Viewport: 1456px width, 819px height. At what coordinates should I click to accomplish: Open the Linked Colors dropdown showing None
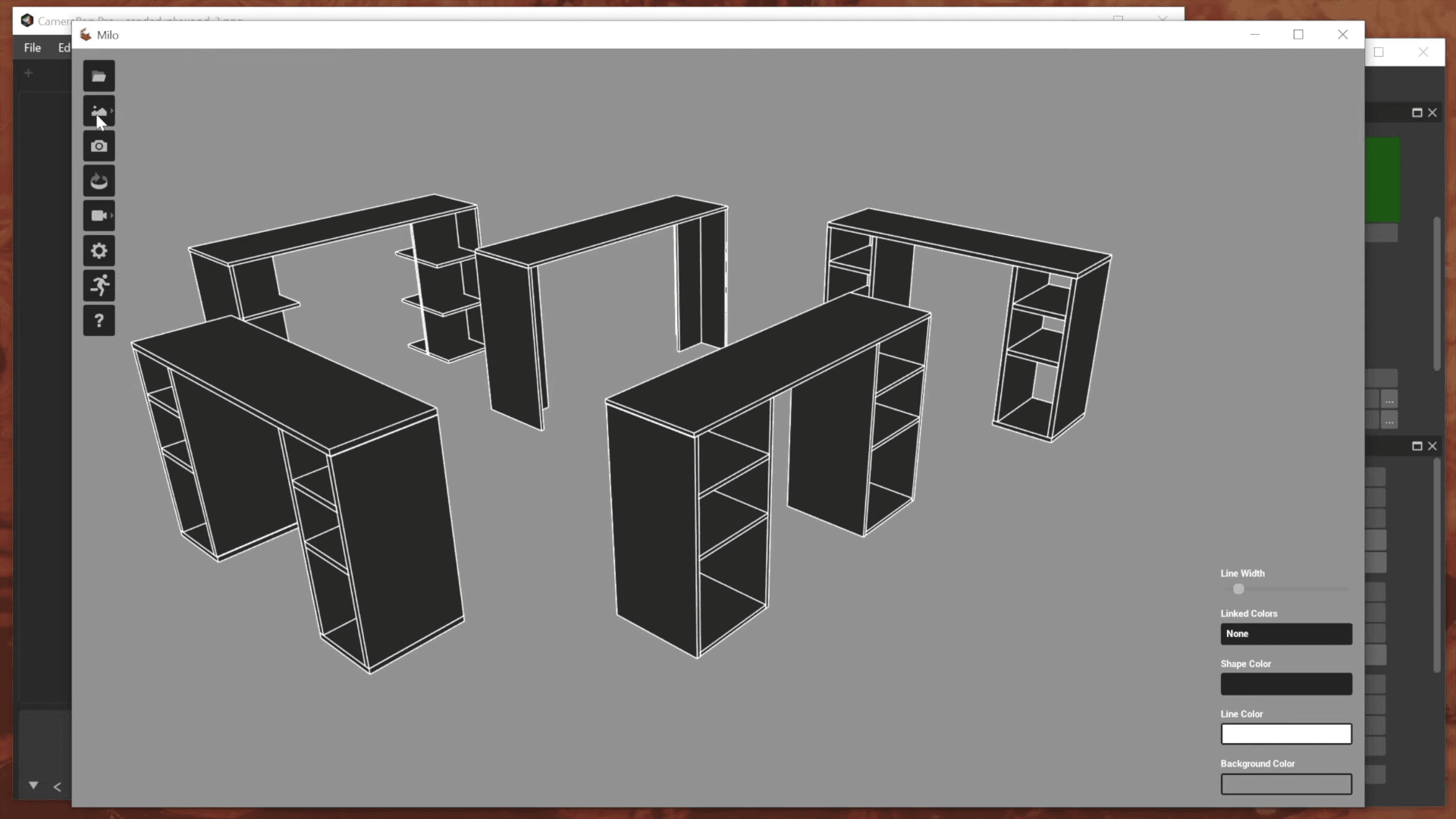click(1285, 633)
